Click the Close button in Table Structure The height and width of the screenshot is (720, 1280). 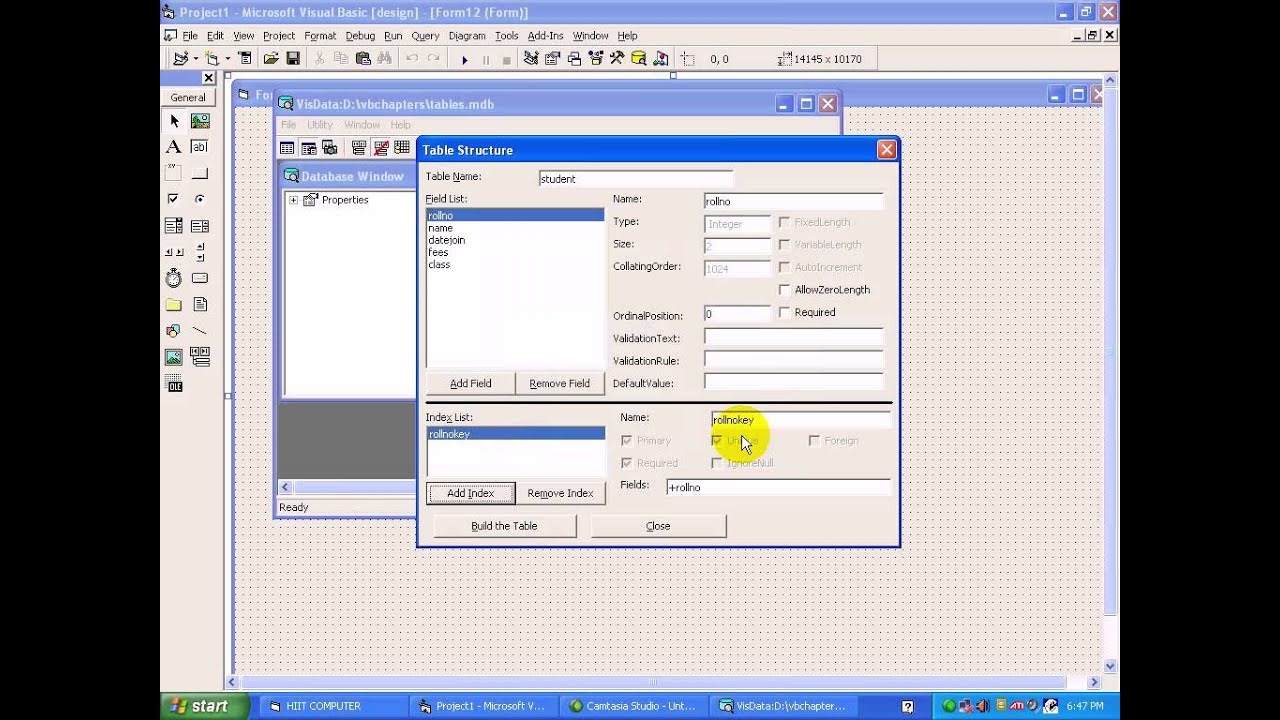coord(658,526)
